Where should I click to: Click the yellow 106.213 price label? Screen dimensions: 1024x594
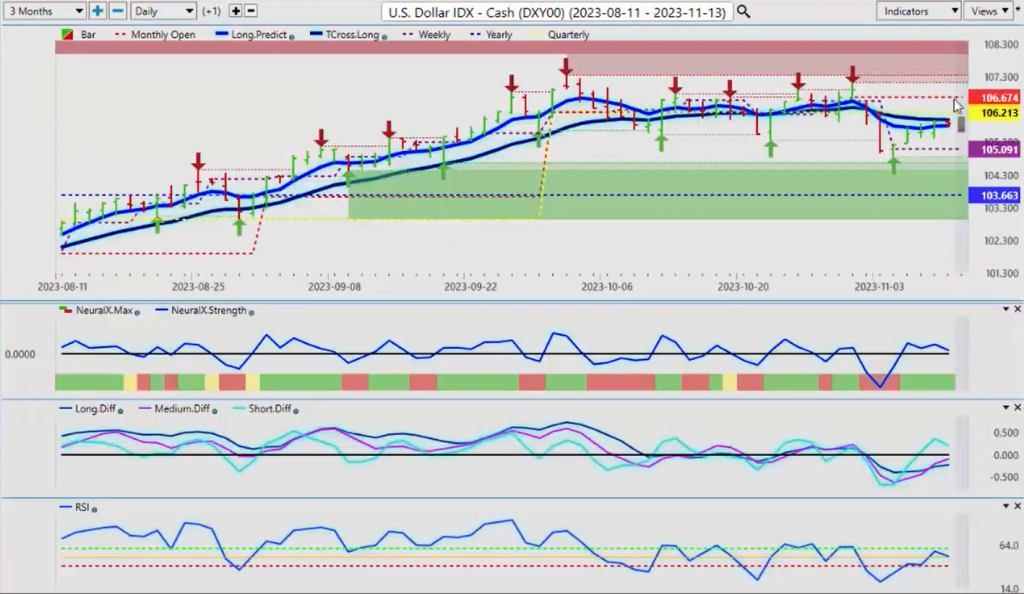tap(993, 113)
